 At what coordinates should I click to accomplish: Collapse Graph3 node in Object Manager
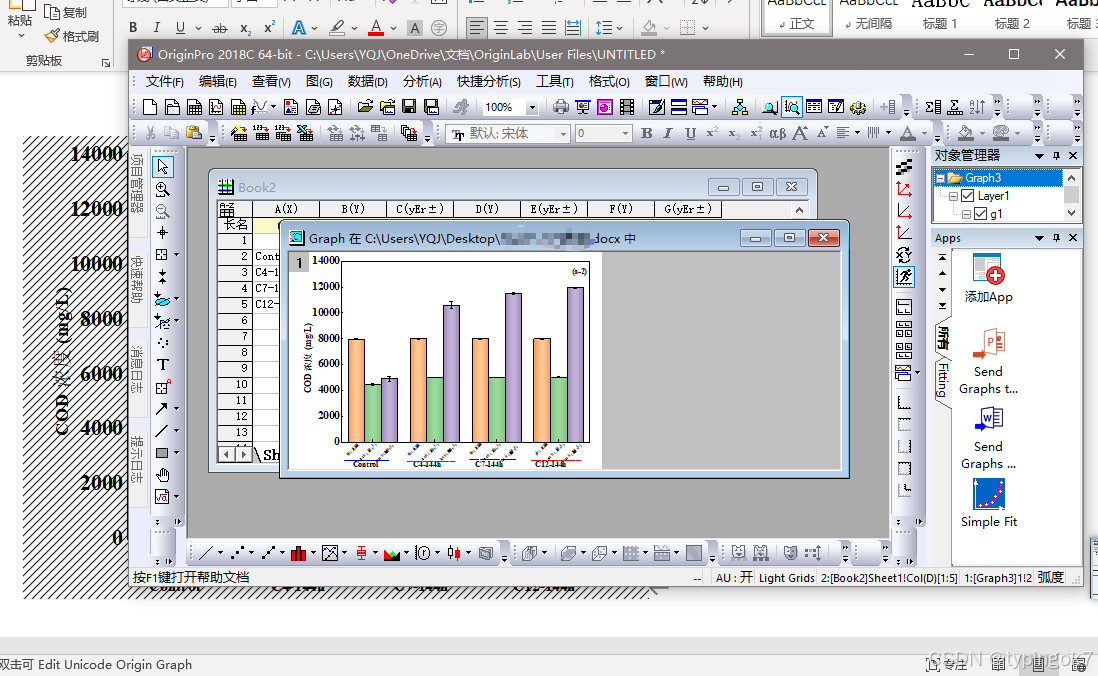click(940, 178)
